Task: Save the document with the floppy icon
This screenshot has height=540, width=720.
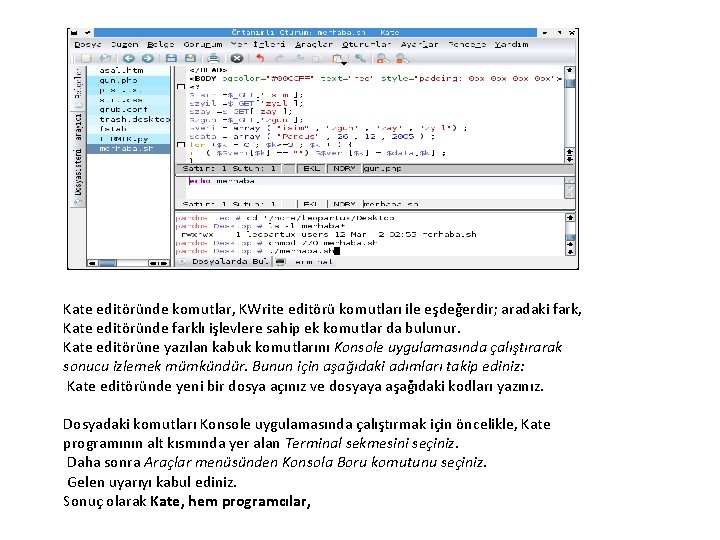Action: 171,58
